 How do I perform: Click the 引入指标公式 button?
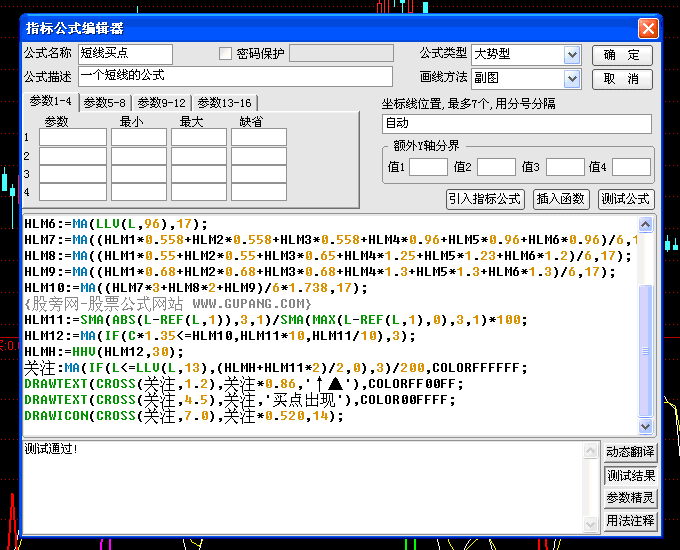pyautogui.click(x=485, y=199)
